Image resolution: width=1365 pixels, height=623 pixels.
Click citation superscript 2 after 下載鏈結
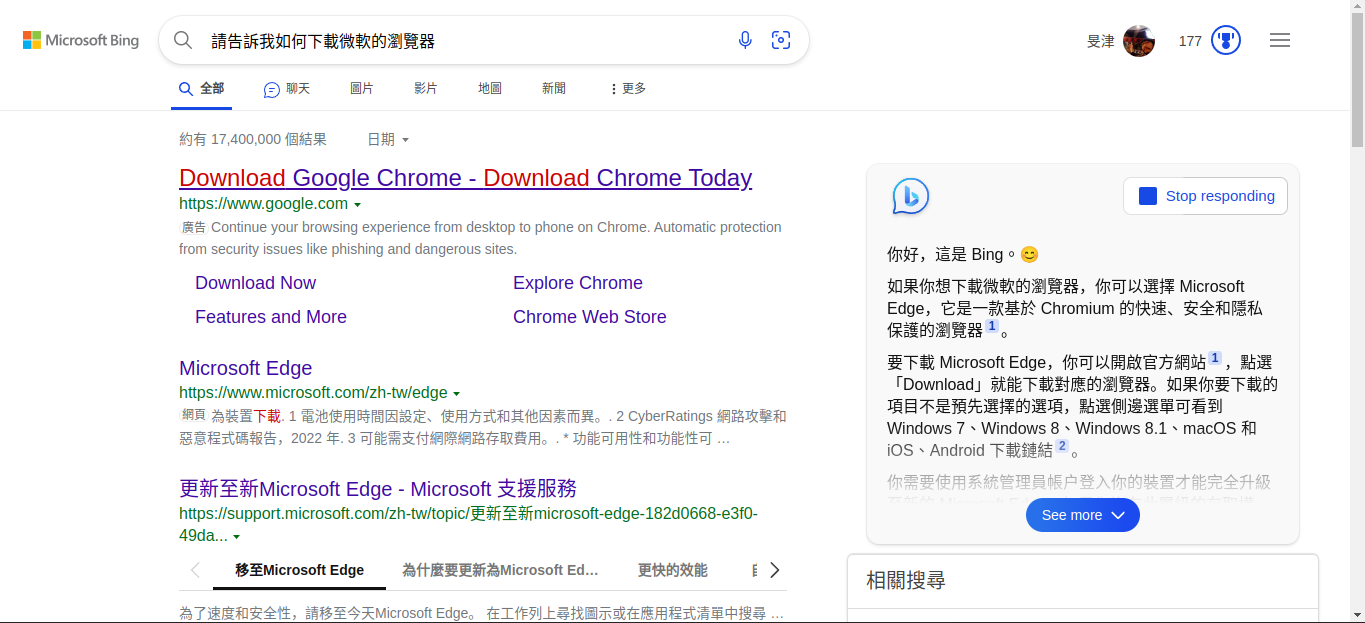(1062, 446)
